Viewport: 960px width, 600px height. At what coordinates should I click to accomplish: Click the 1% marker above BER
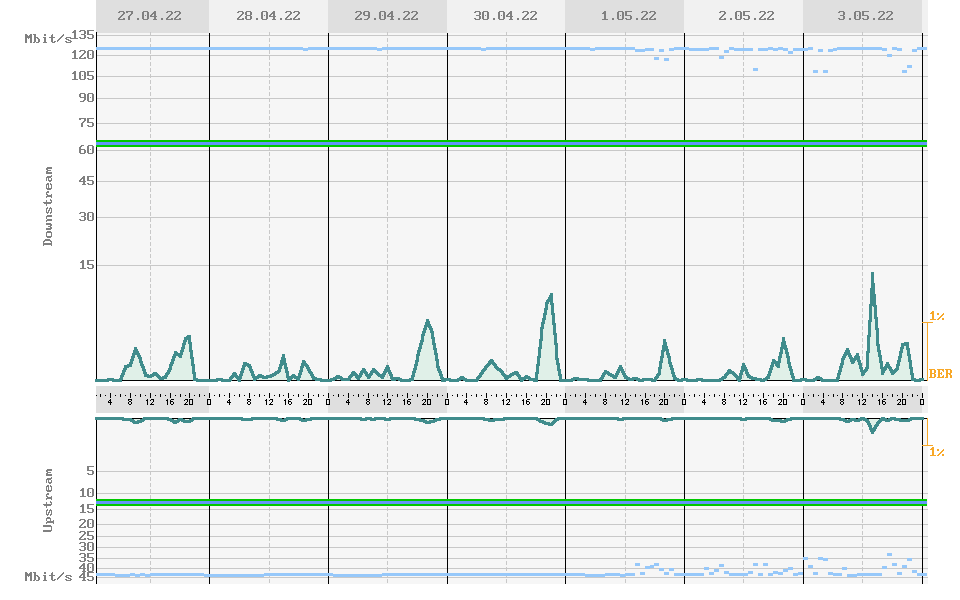(x=937, y=316)
